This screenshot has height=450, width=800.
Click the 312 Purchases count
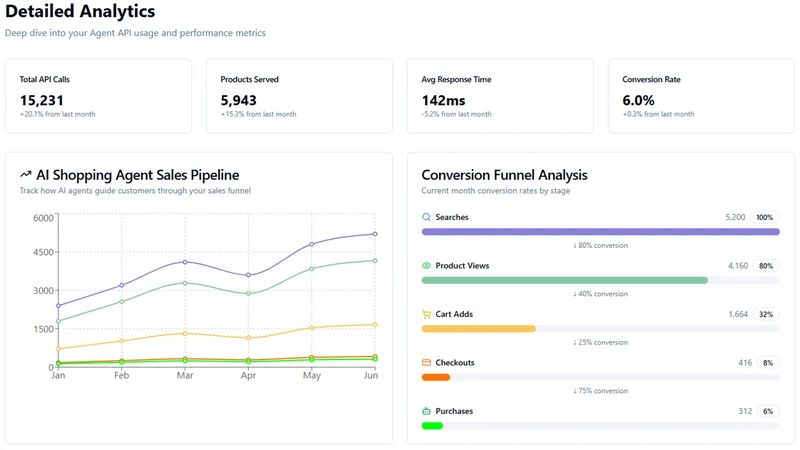pyautogui.click(x=745, y=411)
